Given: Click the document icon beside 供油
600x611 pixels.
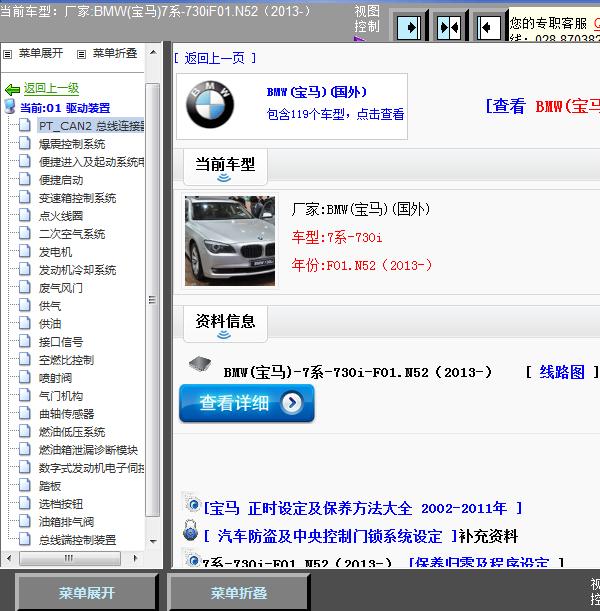Looking at the screenshot, I should [x=25, y=323].
